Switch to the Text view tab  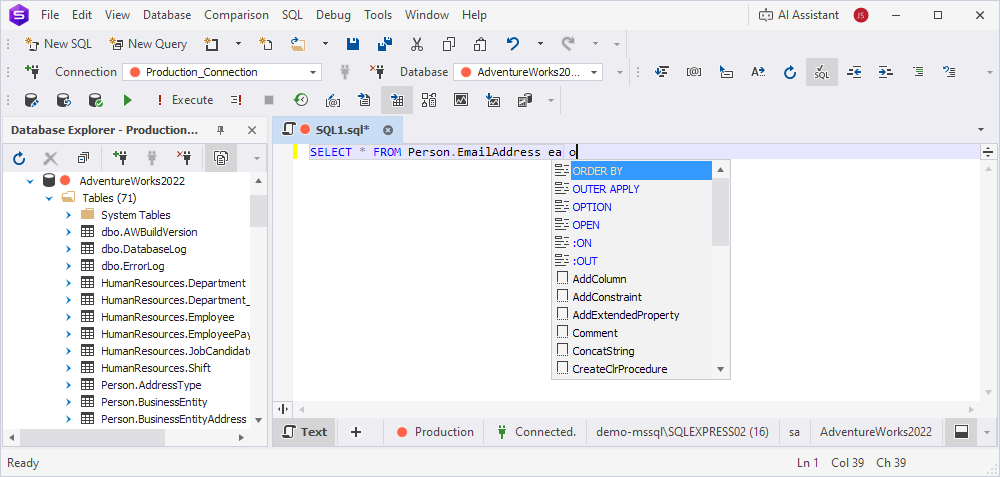(x=305, y=432)
